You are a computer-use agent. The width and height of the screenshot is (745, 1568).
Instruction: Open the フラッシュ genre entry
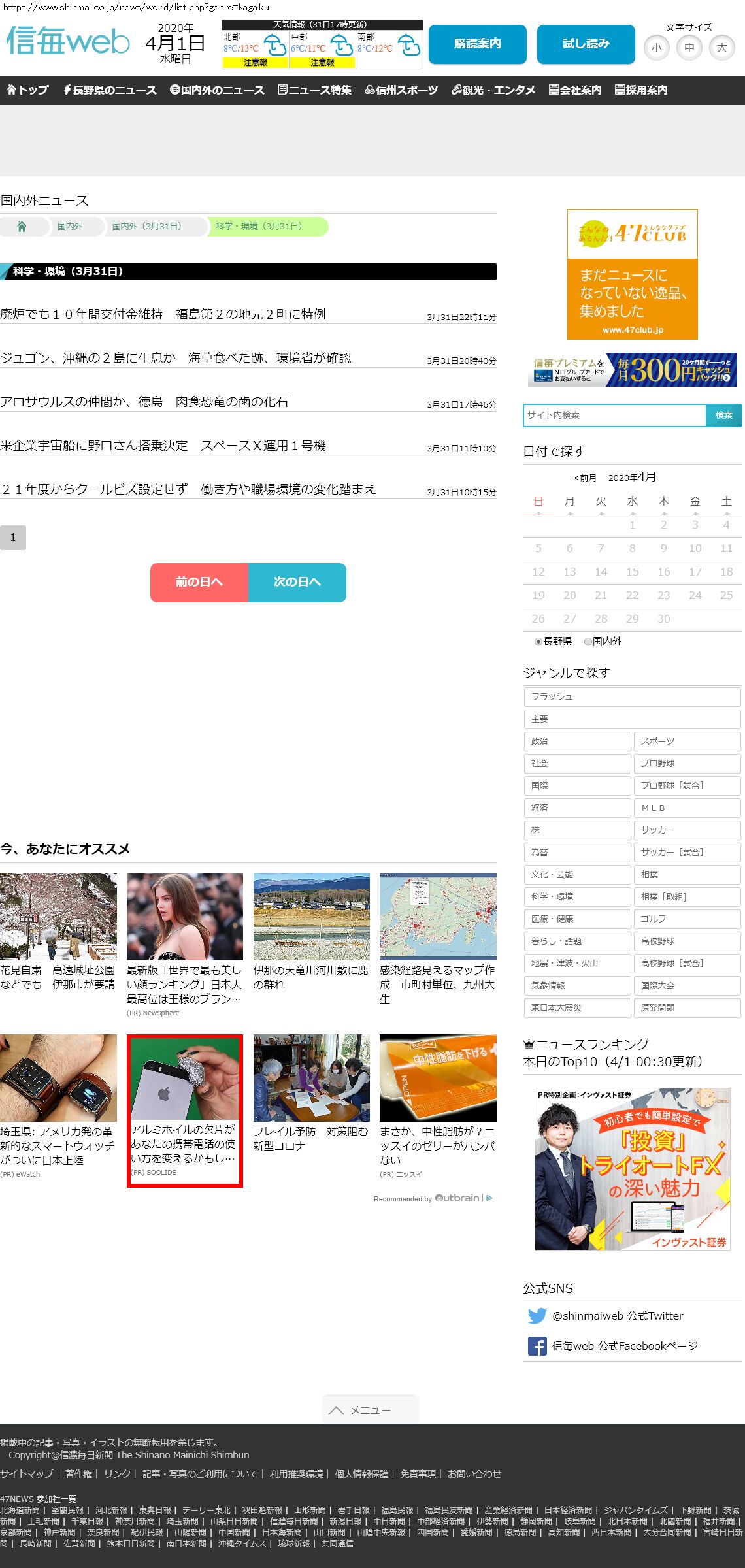632,696
